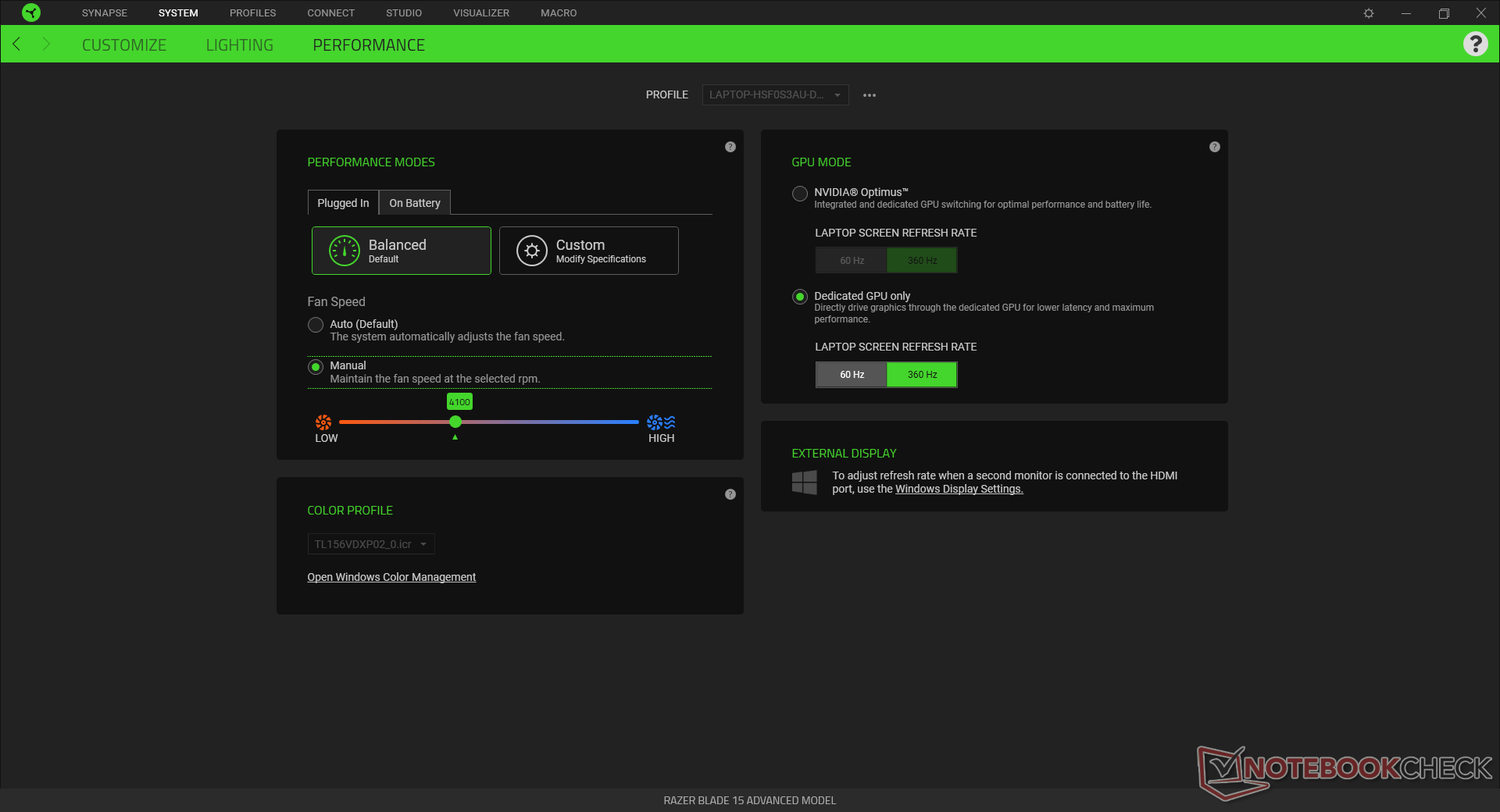Open Windows Display Settings link

pyautogui.click(x=959, y=490)
